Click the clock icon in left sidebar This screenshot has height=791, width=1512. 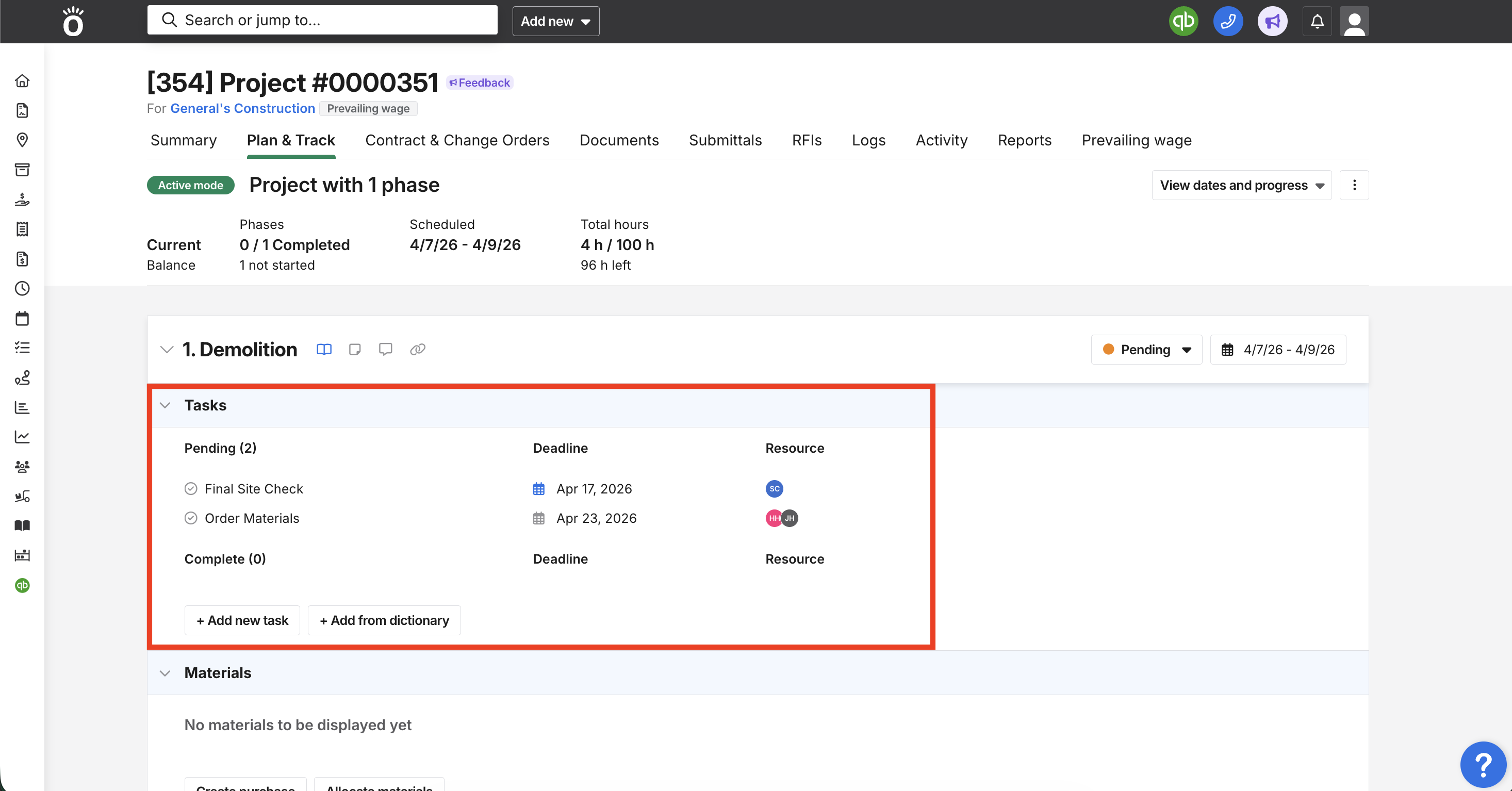coord(22,288)
